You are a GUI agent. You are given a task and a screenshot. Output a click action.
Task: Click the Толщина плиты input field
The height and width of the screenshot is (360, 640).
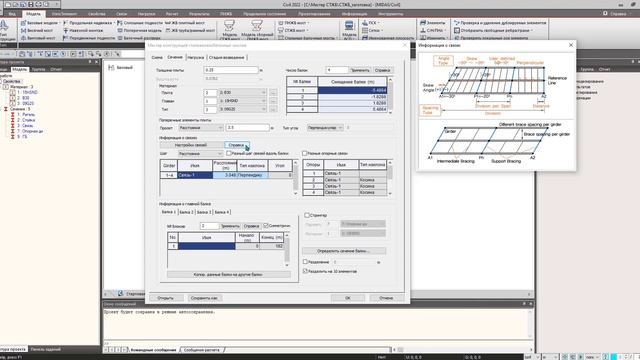[x=231, y=70]
